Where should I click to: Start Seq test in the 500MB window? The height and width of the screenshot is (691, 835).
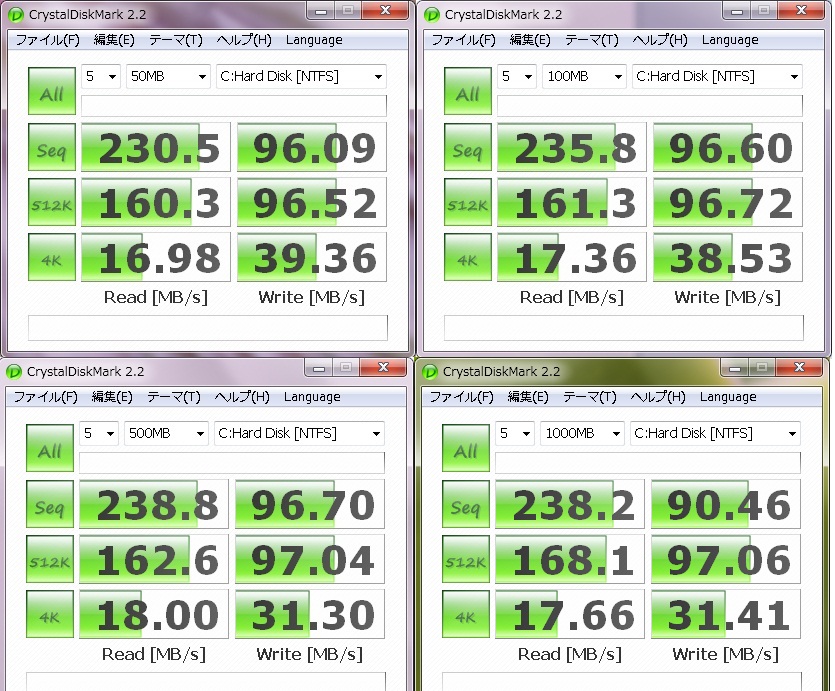click(50, 504)
